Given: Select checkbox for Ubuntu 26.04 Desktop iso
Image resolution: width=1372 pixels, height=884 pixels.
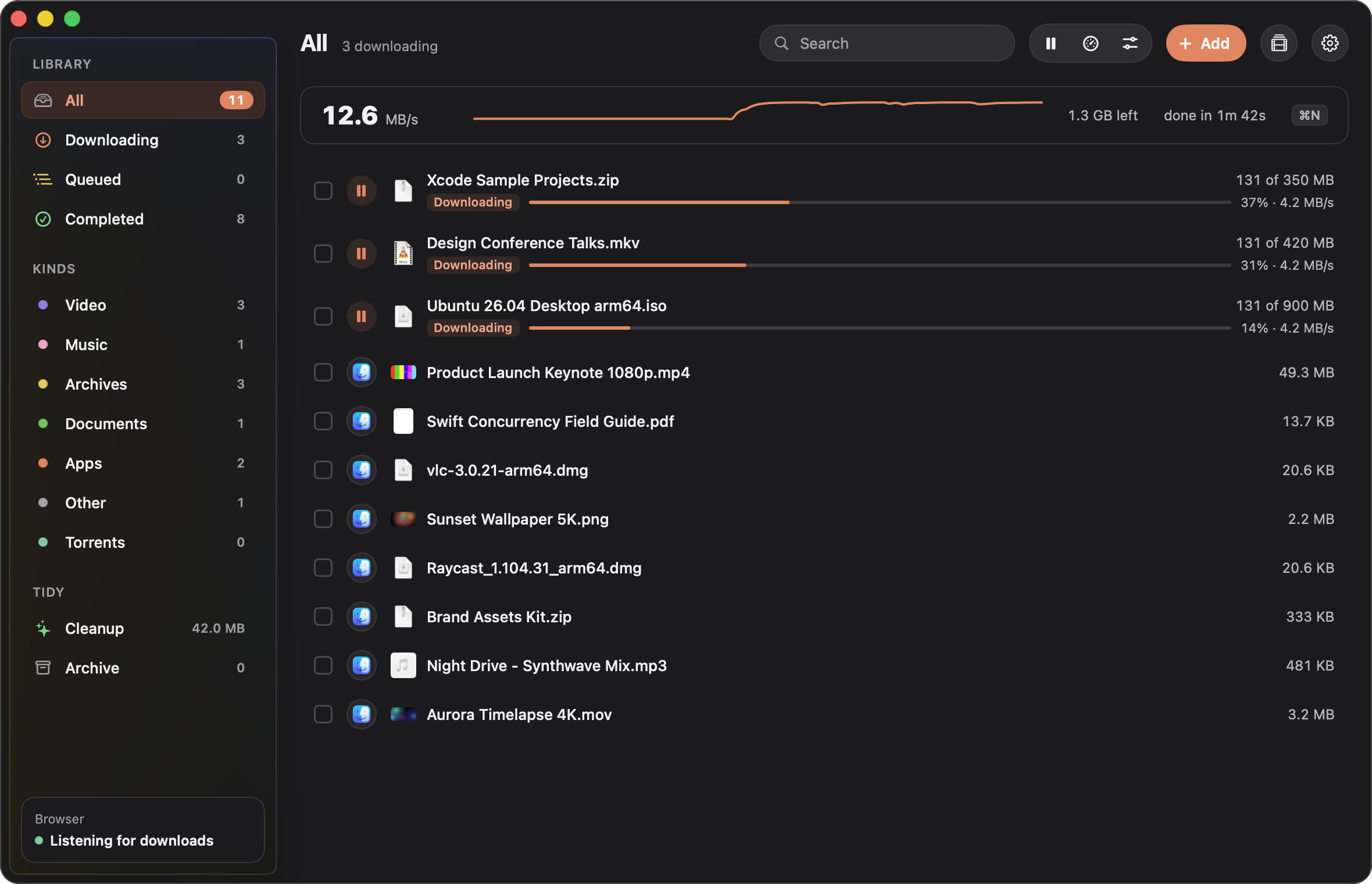Looking at the screenshot, I should [323, 316].
